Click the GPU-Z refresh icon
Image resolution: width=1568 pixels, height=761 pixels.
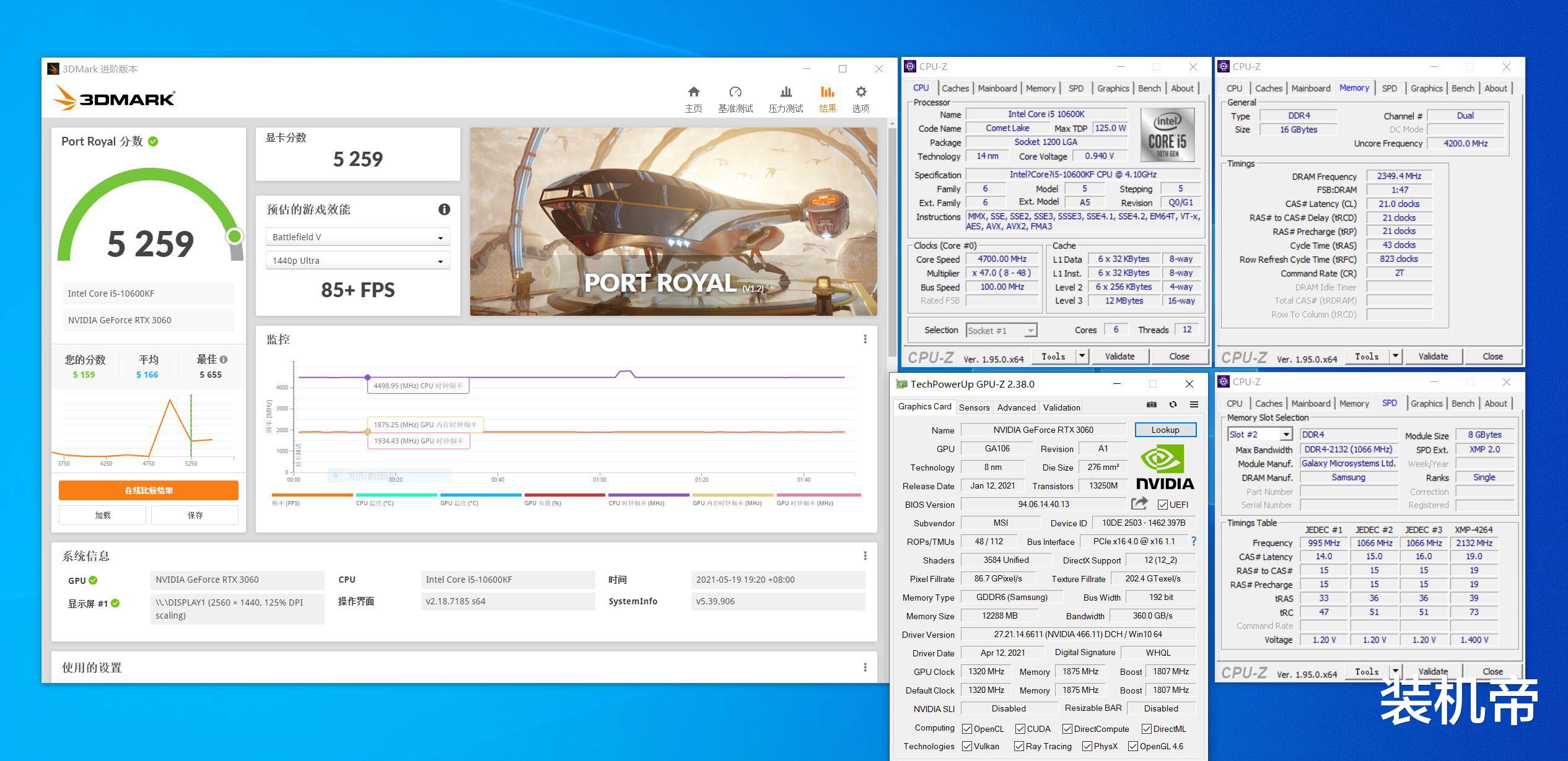click(1173, 404)
